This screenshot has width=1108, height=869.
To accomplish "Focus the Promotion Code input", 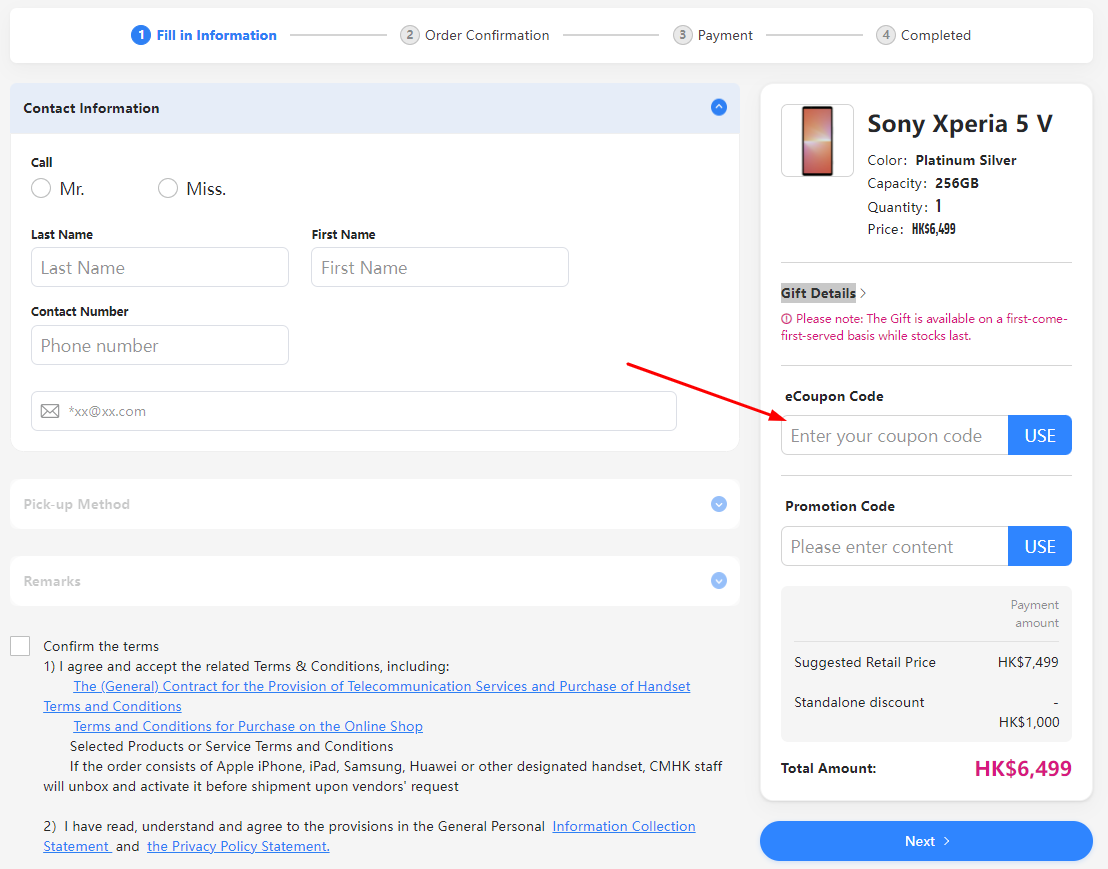I will (x=895, y=546).
